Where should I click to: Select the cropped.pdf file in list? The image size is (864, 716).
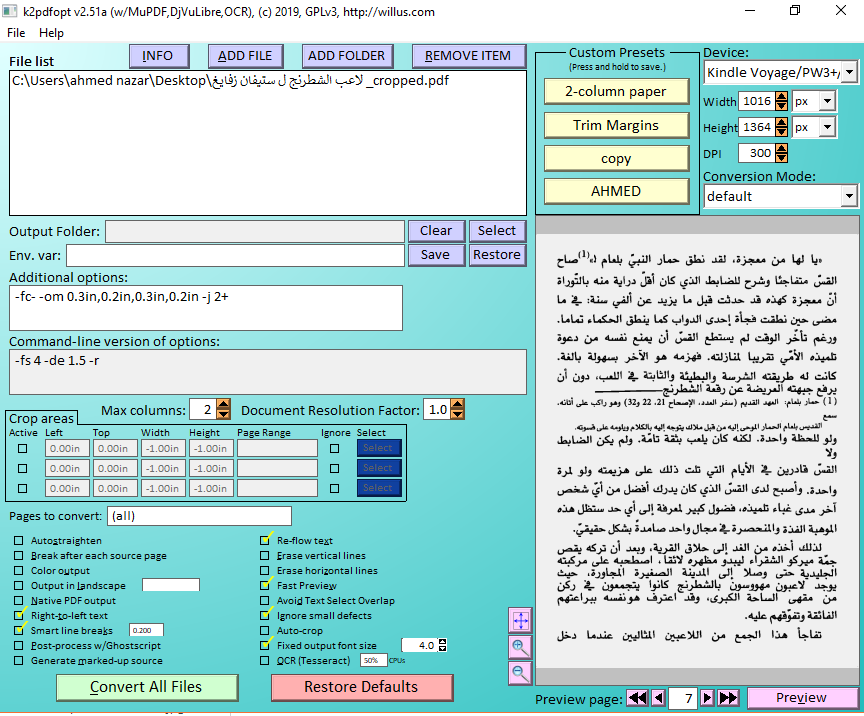click(230, 81)
